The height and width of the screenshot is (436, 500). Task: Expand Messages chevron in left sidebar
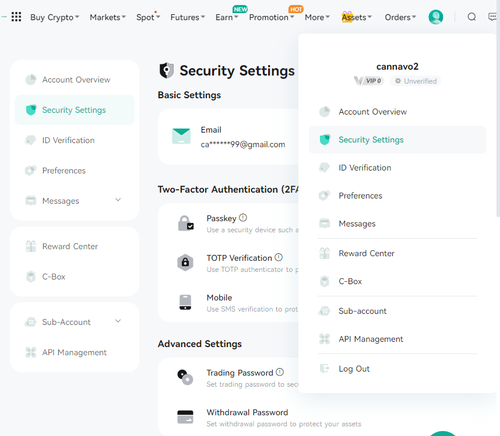click(118, 200)
